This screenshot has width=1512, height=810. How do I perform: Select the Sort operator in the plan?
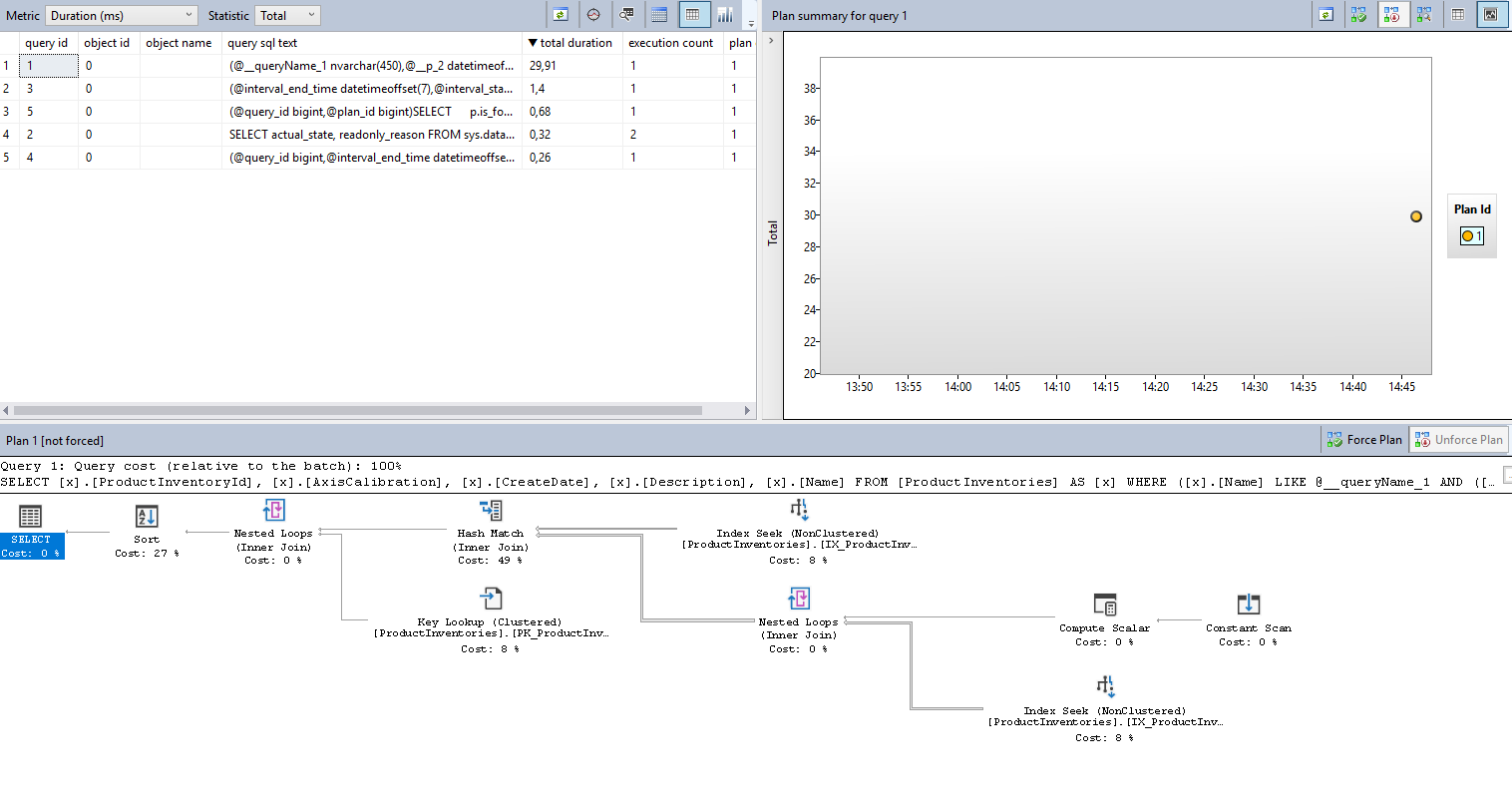(x=147, y=517)
